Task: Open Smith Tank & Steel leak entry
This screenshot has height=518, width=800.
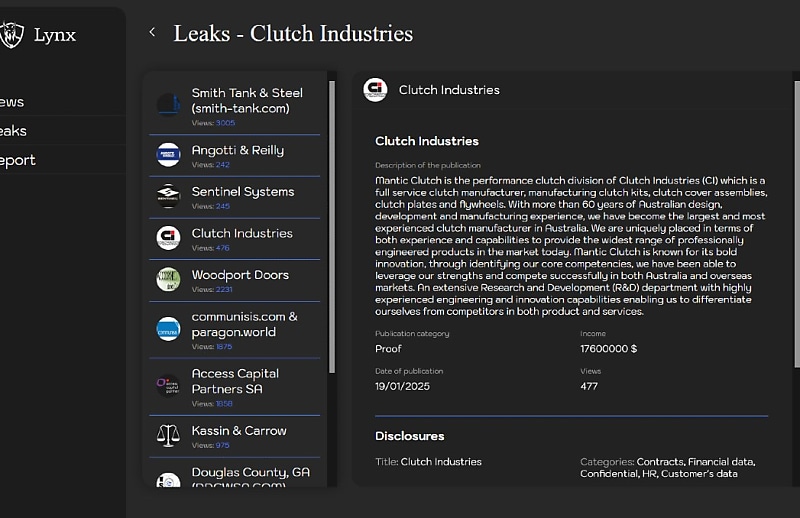Action: [x=235, y=106]
